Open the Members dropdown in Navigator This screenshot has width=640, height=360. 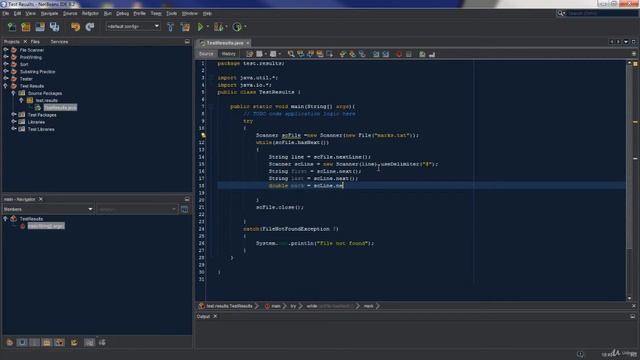[48, 209]
